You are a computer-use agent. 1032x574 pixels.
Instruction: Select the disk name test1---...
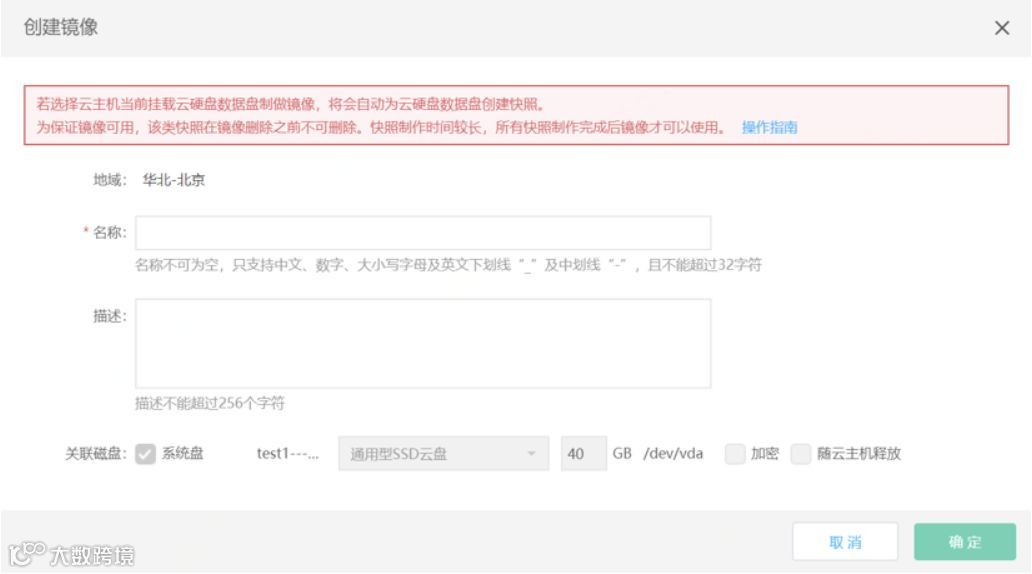288,454
